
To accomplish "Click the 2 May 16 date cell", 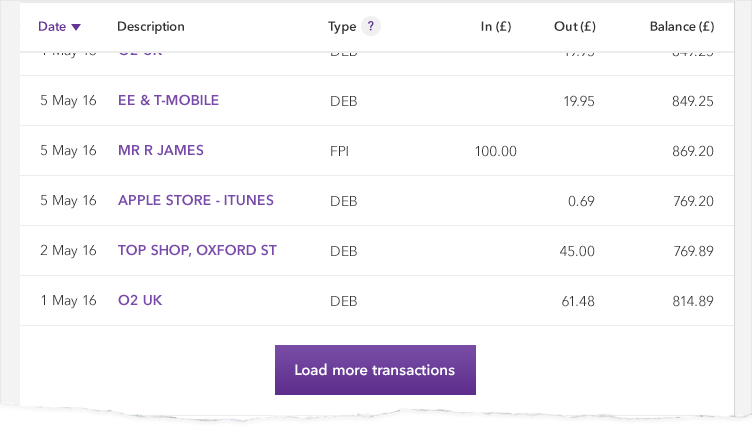I will (x=68, y=250).
